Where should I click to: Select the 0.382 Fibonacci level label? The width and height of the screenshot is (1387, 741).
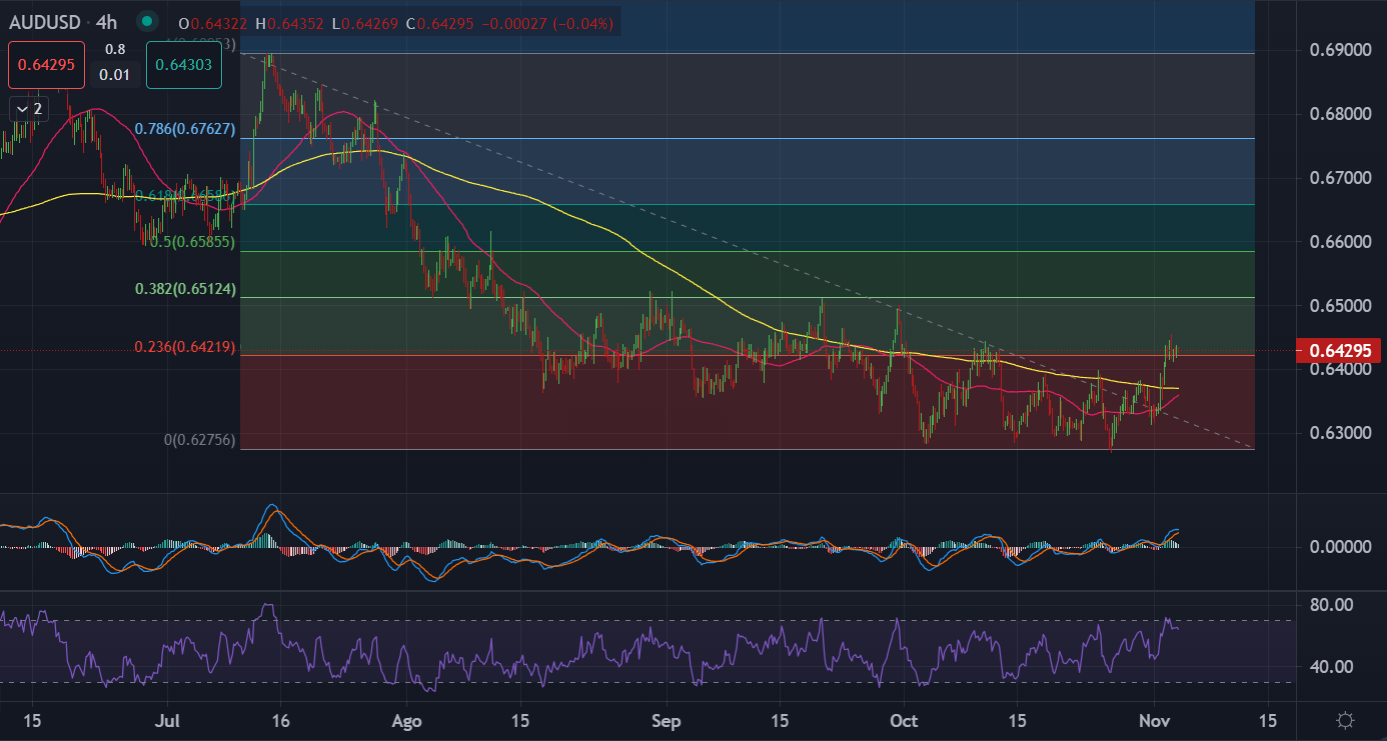pos(184,289)
